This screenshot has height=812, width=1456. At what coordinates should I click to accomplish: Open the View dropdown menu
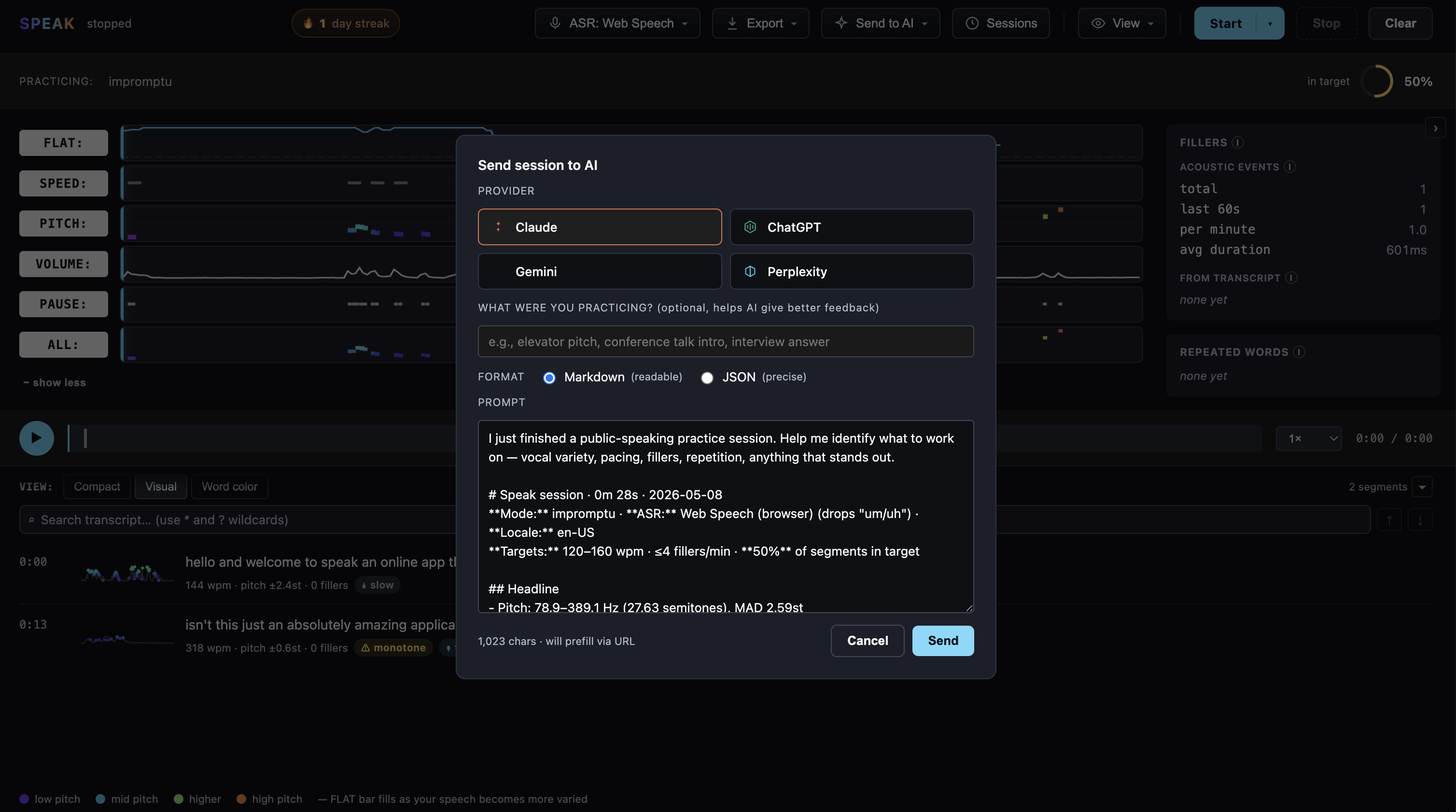click(1121, 23)
